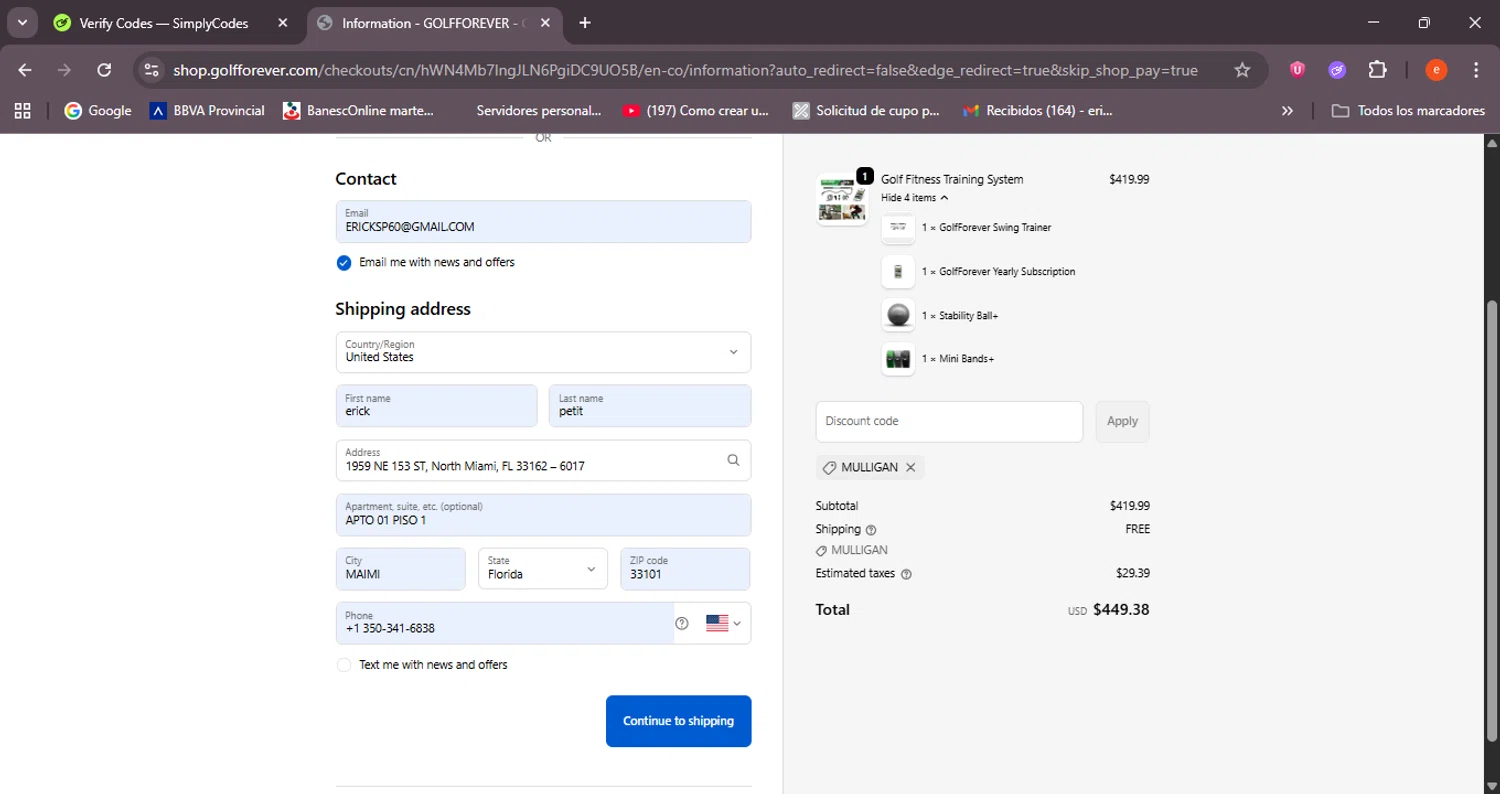
Task: Click the Stability Ball+ thumbnail
Action: [898, 315]
